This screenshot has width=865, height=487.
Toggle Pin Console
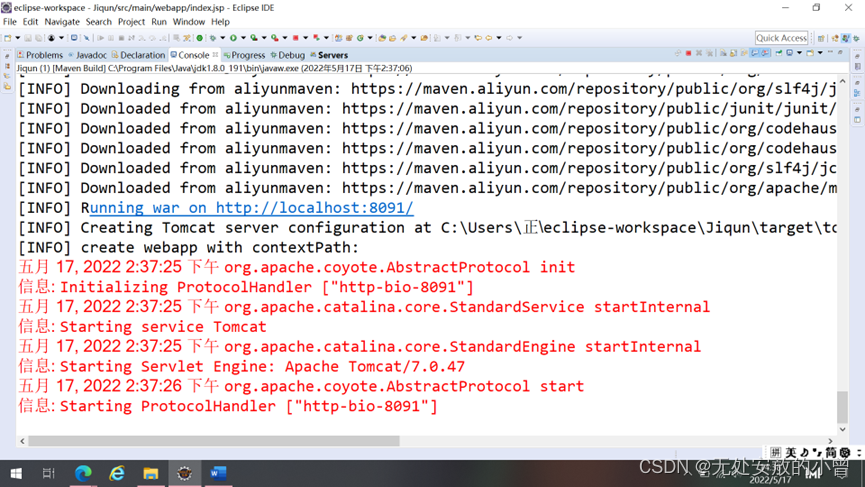[x=778, y=53]
